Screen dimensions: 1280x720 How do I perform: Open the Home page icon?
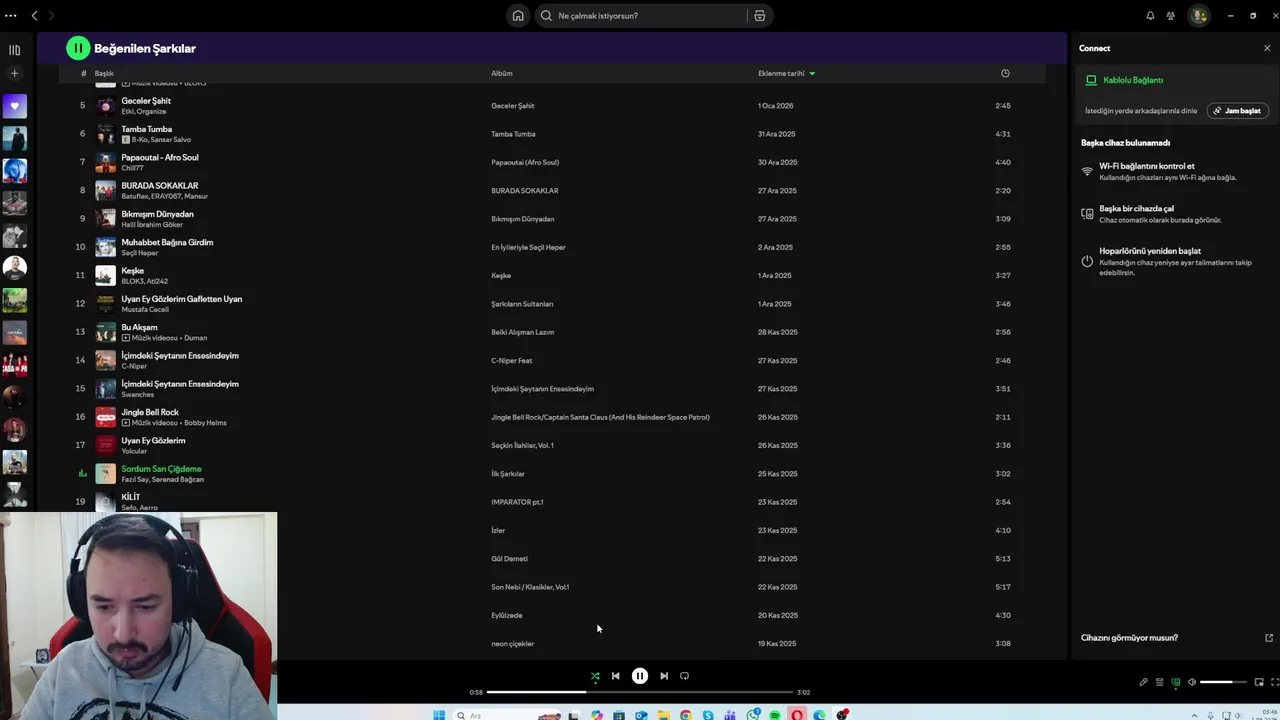tap(518, 16)
